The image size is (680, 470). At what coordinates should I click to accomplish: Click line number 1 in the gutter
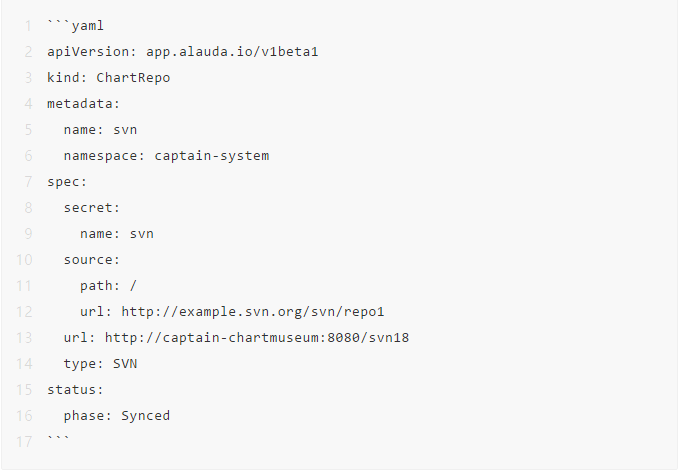tap(27, 25)
